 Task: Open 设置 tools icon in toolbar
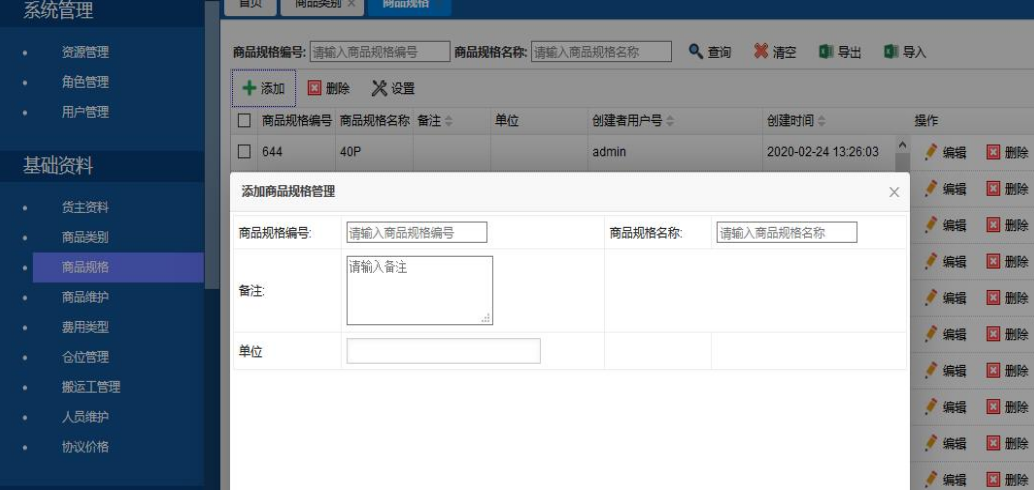coord(379,88)
